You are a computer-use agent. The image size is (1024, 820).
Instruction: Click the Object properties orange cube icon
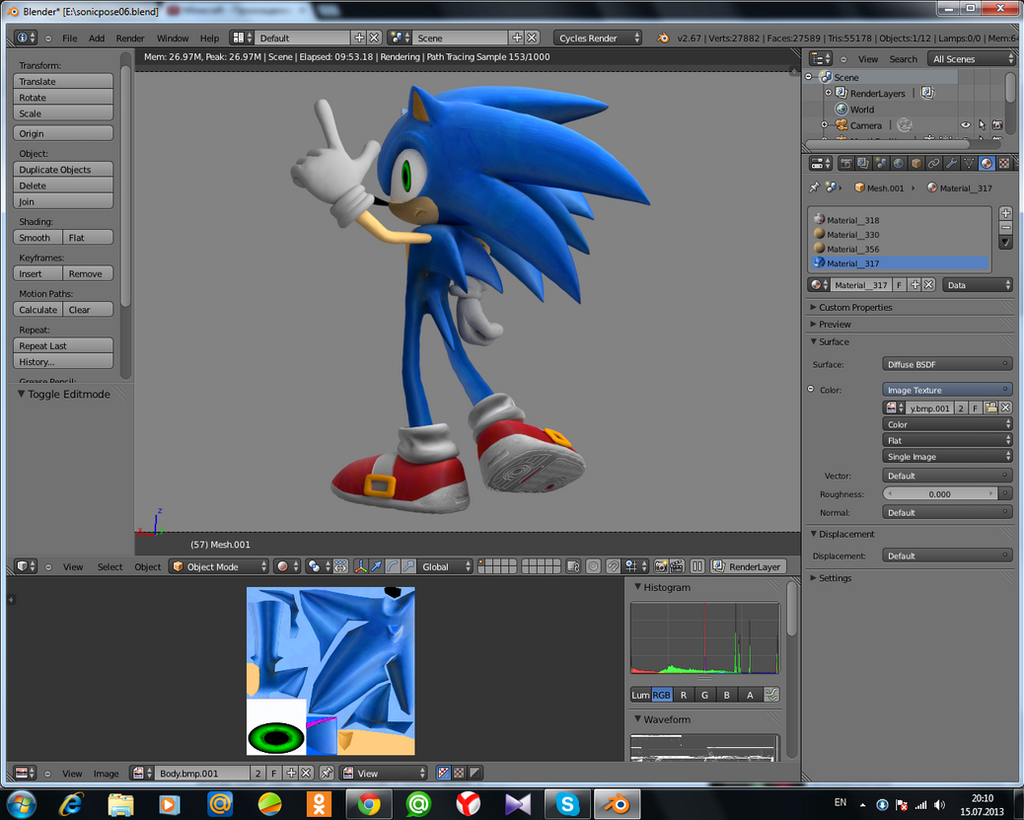(x=917, y=163)
